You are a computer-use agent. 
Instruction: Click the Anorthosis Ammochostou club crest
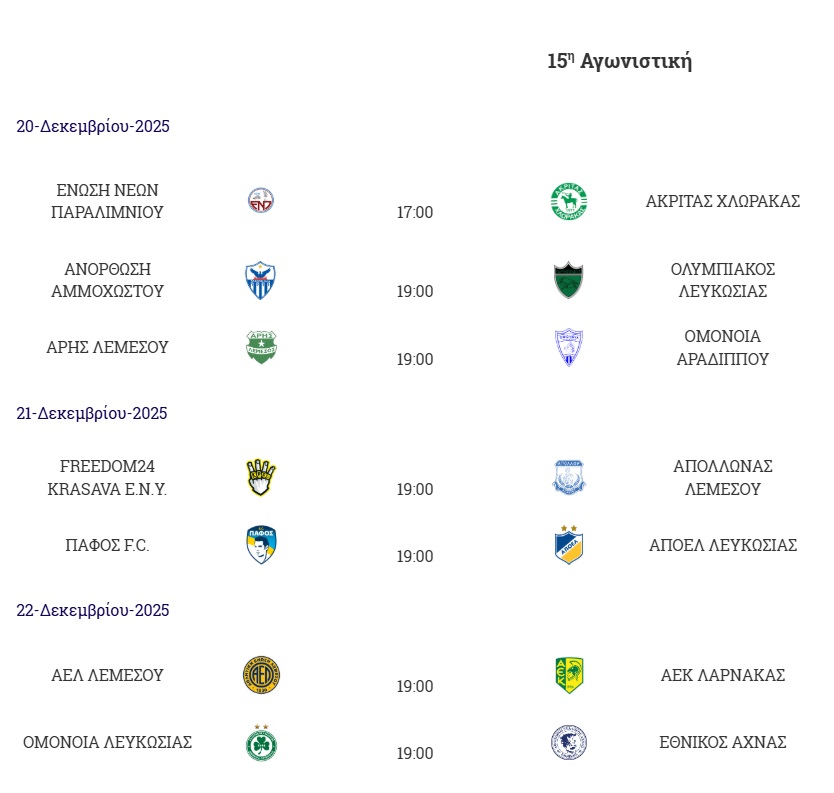tap(261, 281)
